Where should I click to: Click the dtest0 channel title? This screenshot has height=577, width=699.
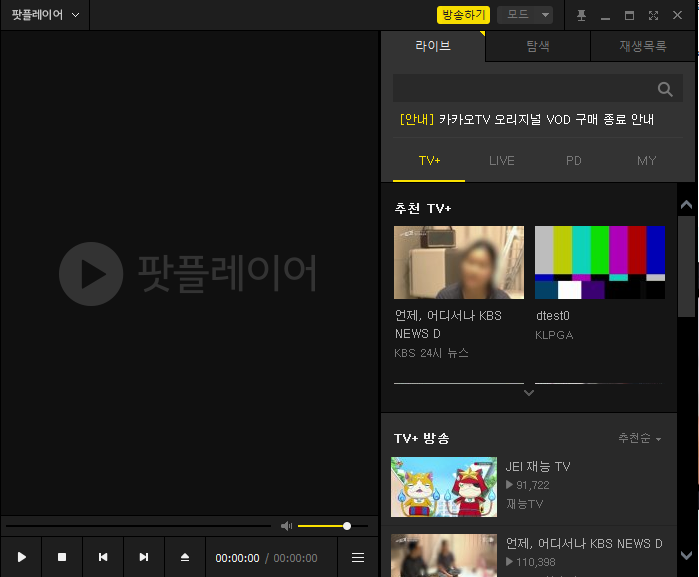(553, 316)
